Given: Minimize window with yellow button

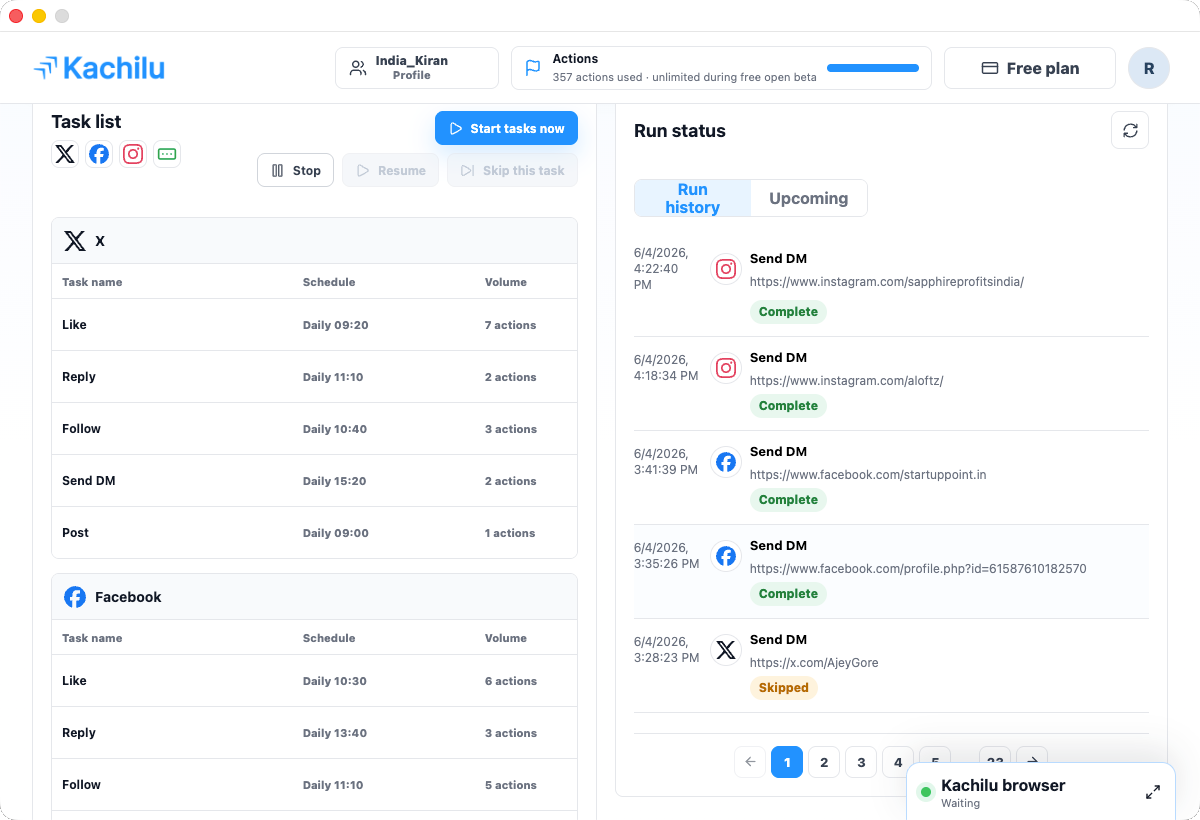Looking at the screenshot, I should tap(39, 16).
